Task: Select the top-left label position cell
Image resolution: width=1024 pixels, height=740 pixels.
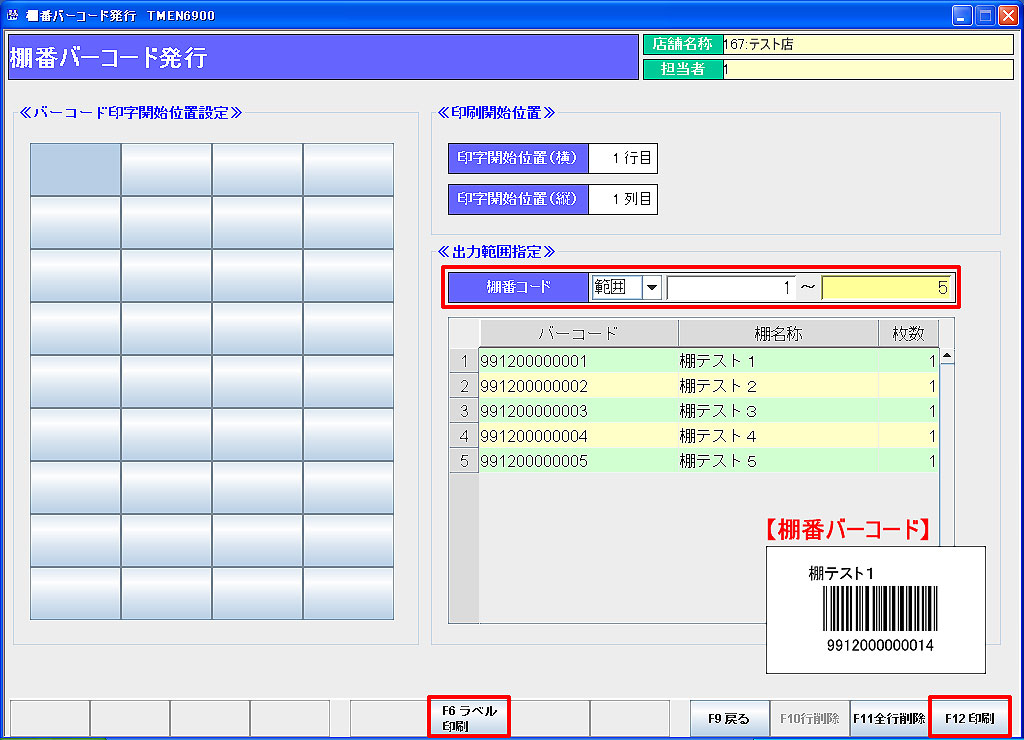Action: point(76,169)
